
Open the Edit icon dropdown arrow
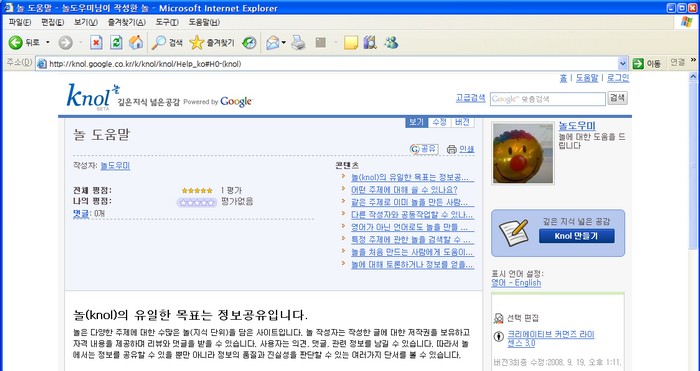tap(335, 43)
